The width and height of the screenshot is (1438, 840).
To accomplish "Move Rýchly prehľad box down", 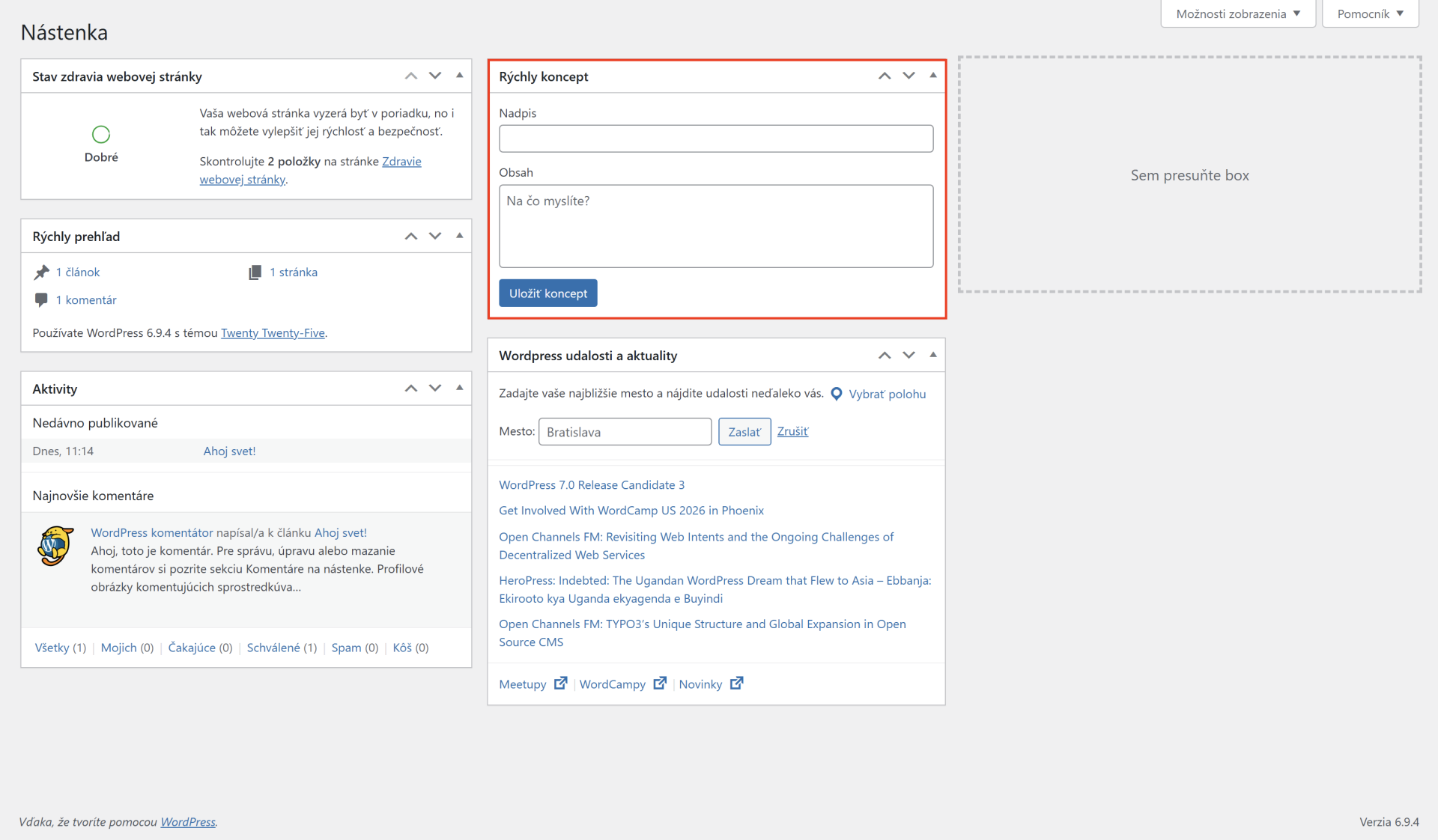I will click(x=435, y=236).
